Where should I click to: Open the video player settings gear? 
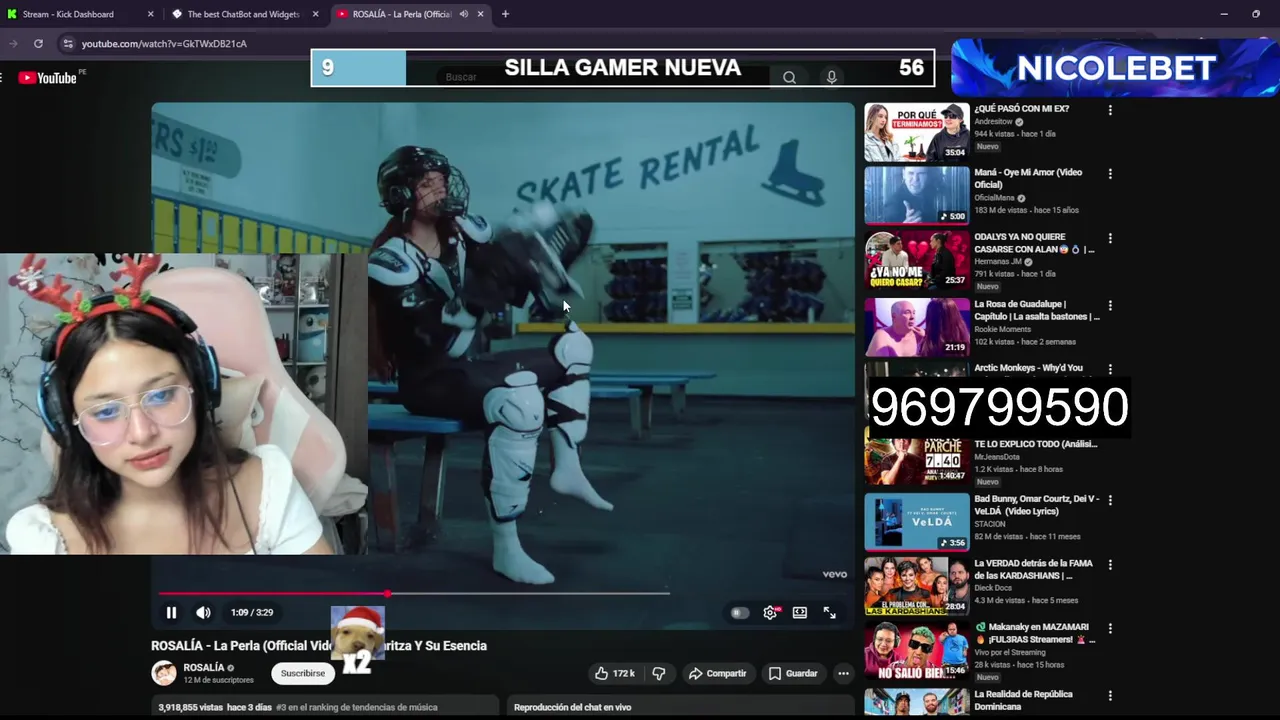pos(770,613)
